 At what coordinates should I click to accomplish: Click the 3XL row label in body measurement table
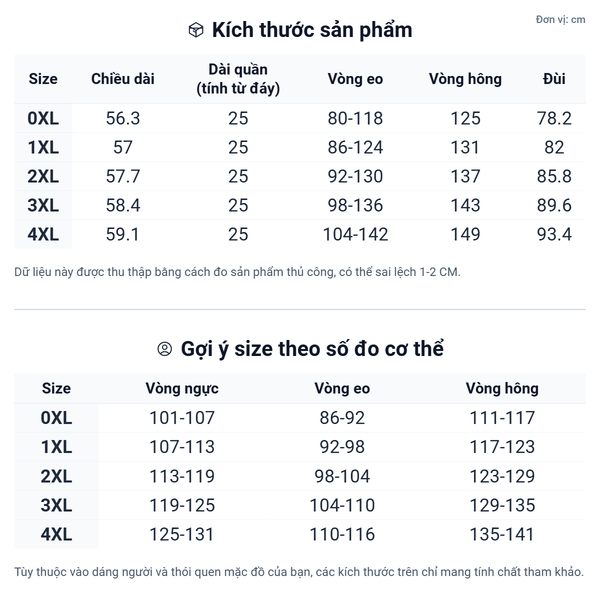tap(56, 506)
